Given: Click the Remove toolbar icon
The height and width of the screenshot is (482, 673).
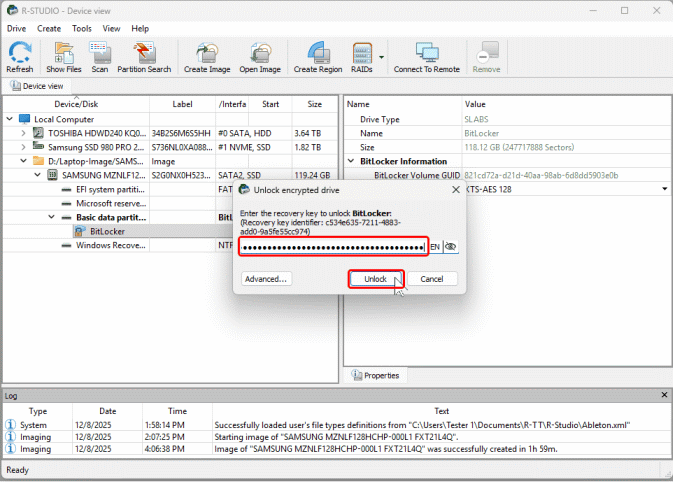Looking at the screenshot, I should tap(486, 57).
